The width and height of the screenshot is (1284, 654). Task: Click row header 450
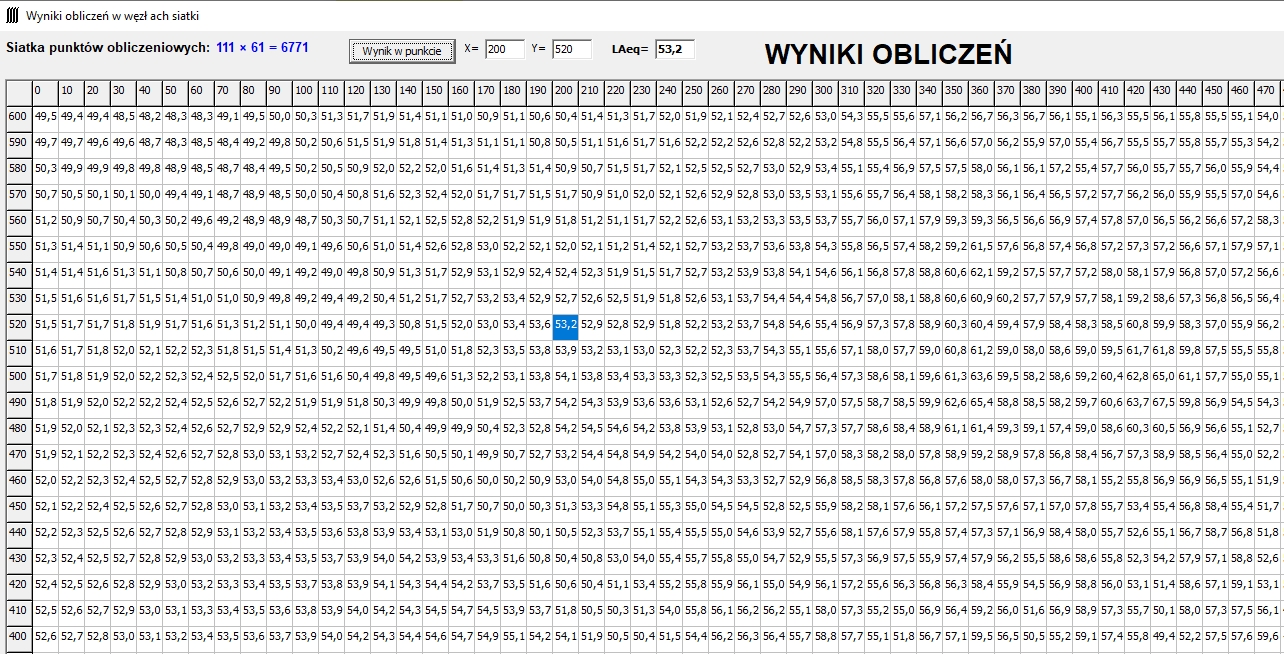18,506
